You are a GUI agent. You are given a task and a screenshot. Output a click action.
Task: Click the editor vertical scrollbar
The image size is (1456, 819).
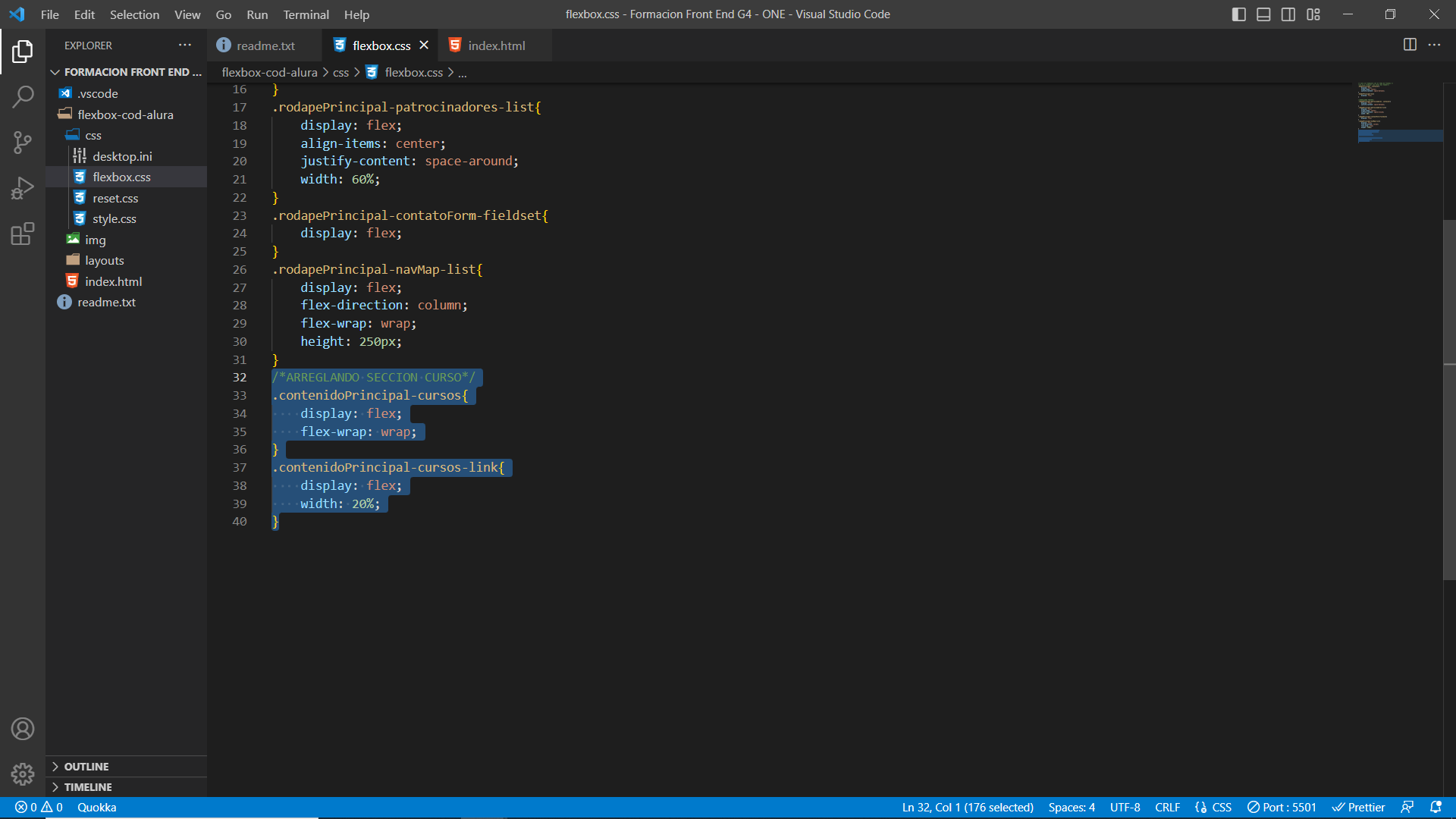coord(1449,400)
